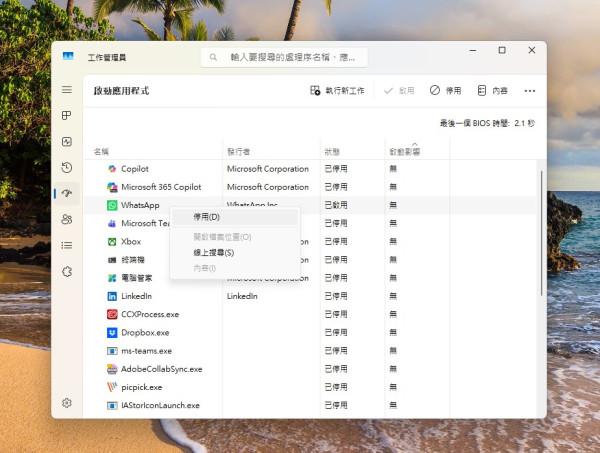This screenshot has width=600, height=453.
Task: Open the Processes page in sidebar
Action: click(67, 116)
